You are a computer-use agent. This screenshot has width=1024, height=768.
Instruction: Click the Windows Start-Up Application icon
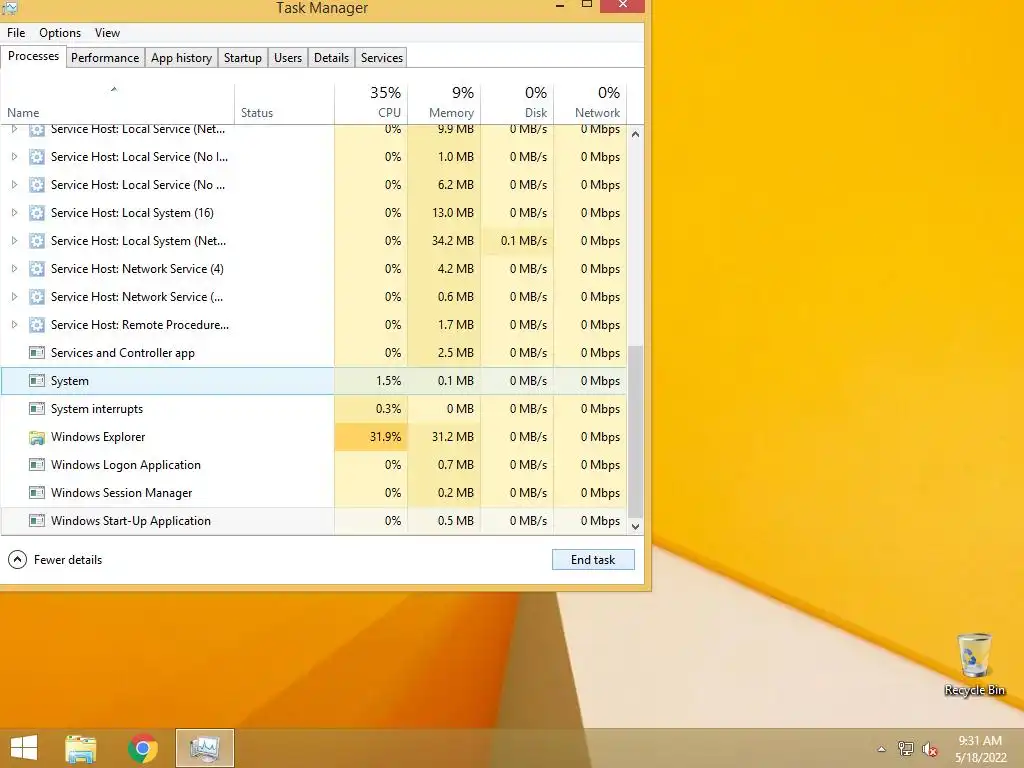click(x=37, y=521)
